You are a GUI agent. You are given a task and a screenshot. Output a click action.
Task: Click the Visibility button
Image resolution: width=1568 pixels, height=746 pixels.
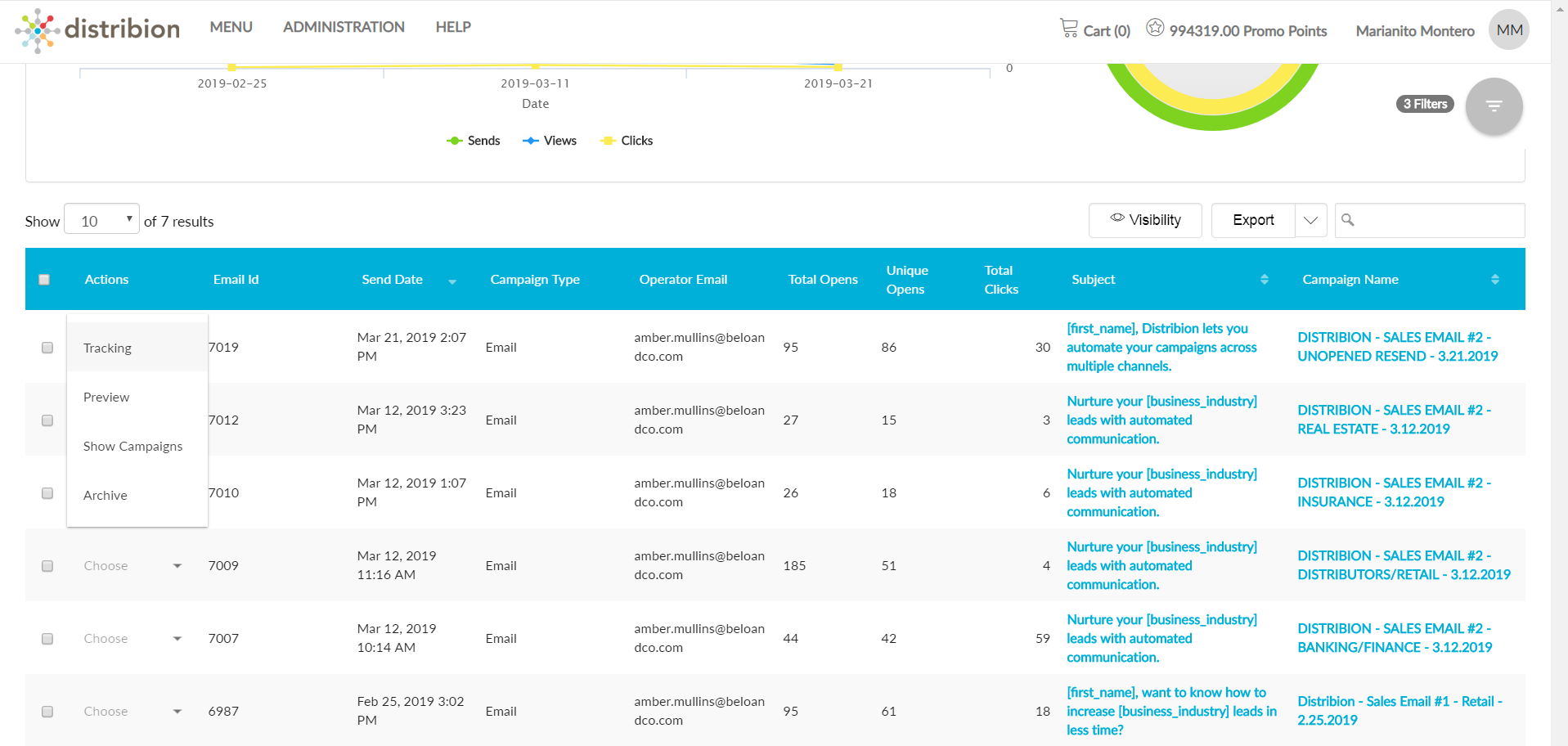coord(1145,220)
